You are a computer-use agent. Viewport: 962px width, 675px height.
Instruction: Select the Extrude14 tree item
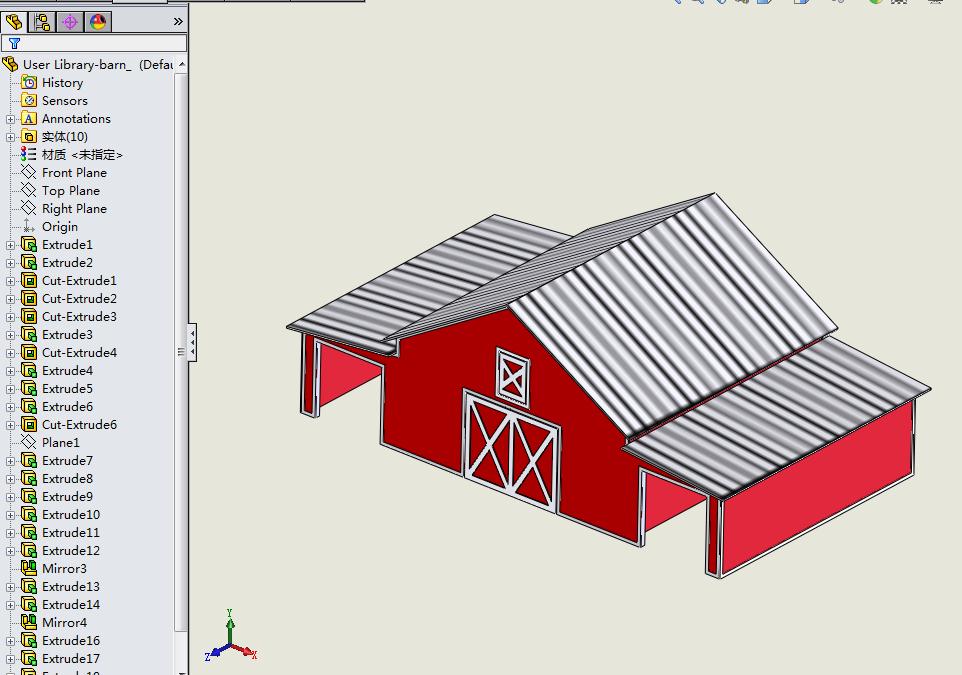[x=71, y=604]
